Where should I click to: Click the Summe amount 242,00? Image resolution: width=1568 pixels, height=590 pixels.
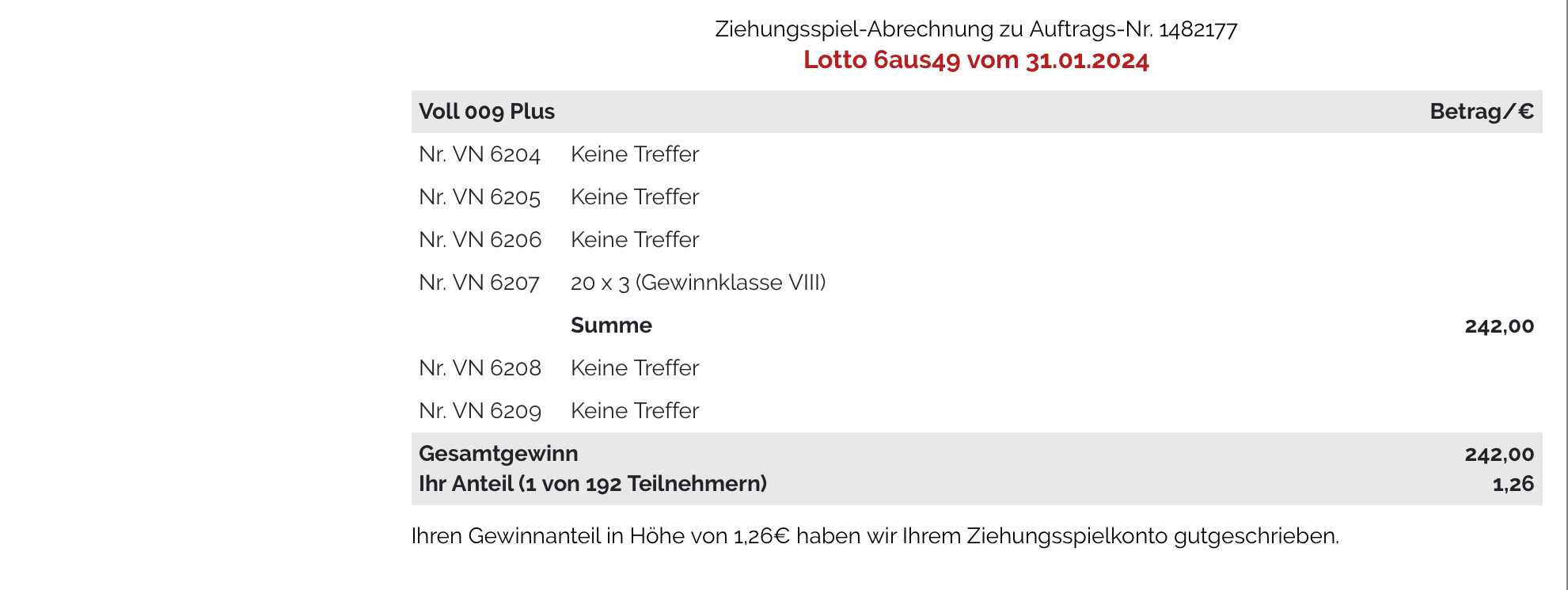[x=1499, y=326]
